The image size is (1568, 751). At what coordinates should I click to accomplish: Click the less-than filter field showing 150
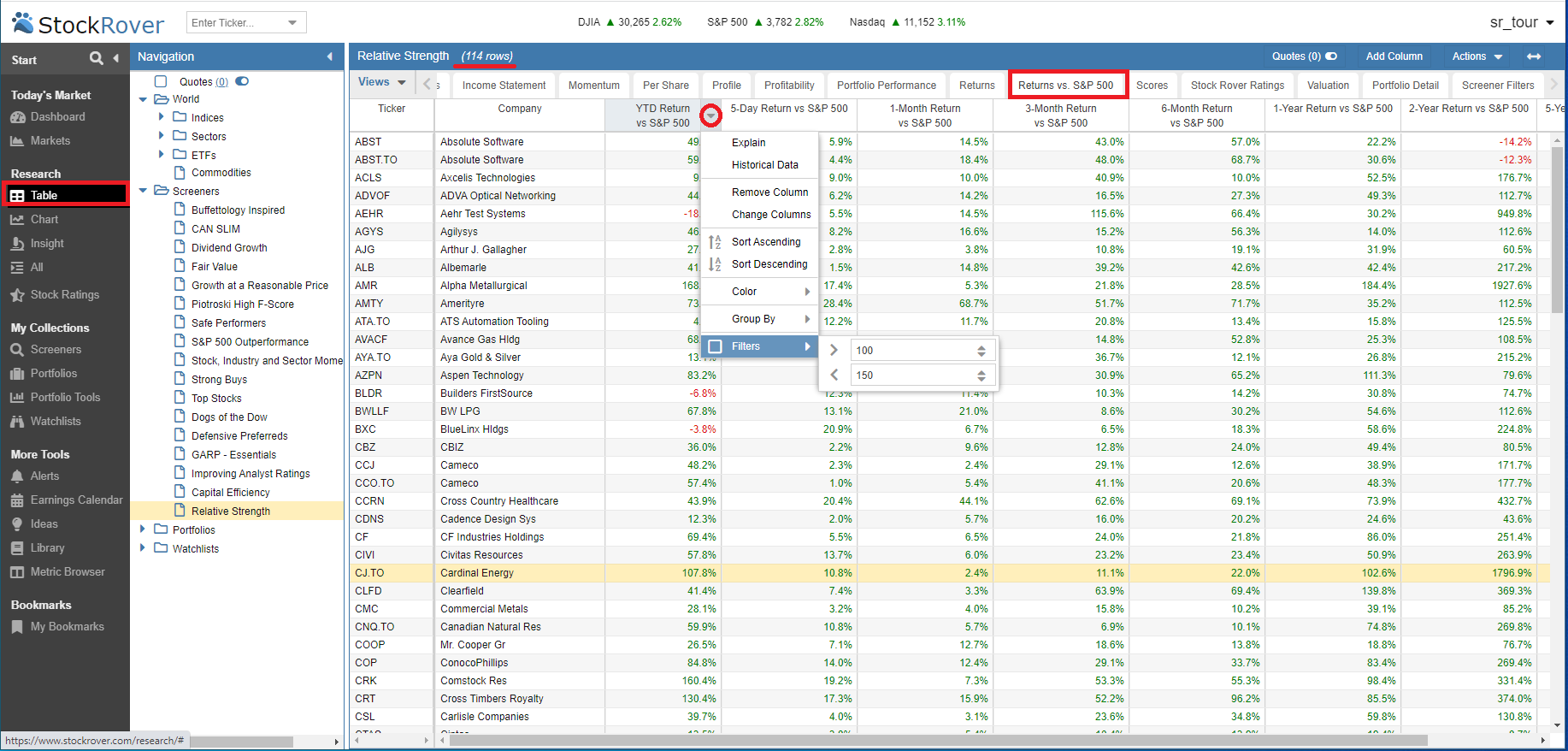921,375
